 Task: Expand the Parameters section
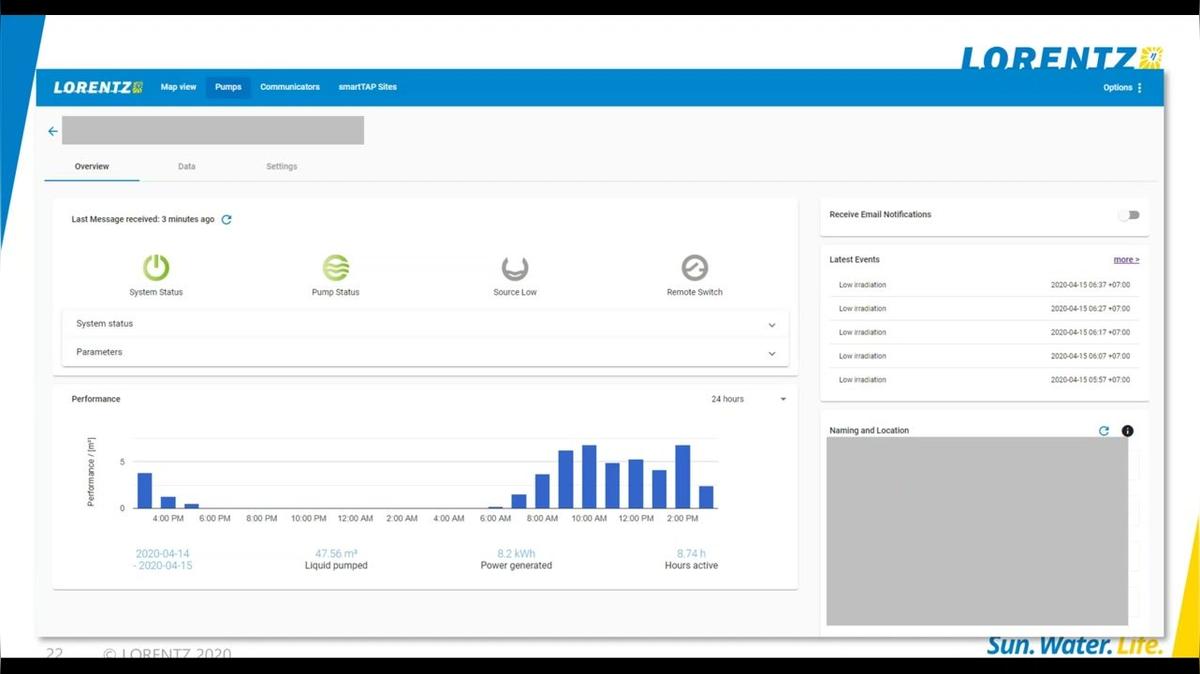(771, 352)
